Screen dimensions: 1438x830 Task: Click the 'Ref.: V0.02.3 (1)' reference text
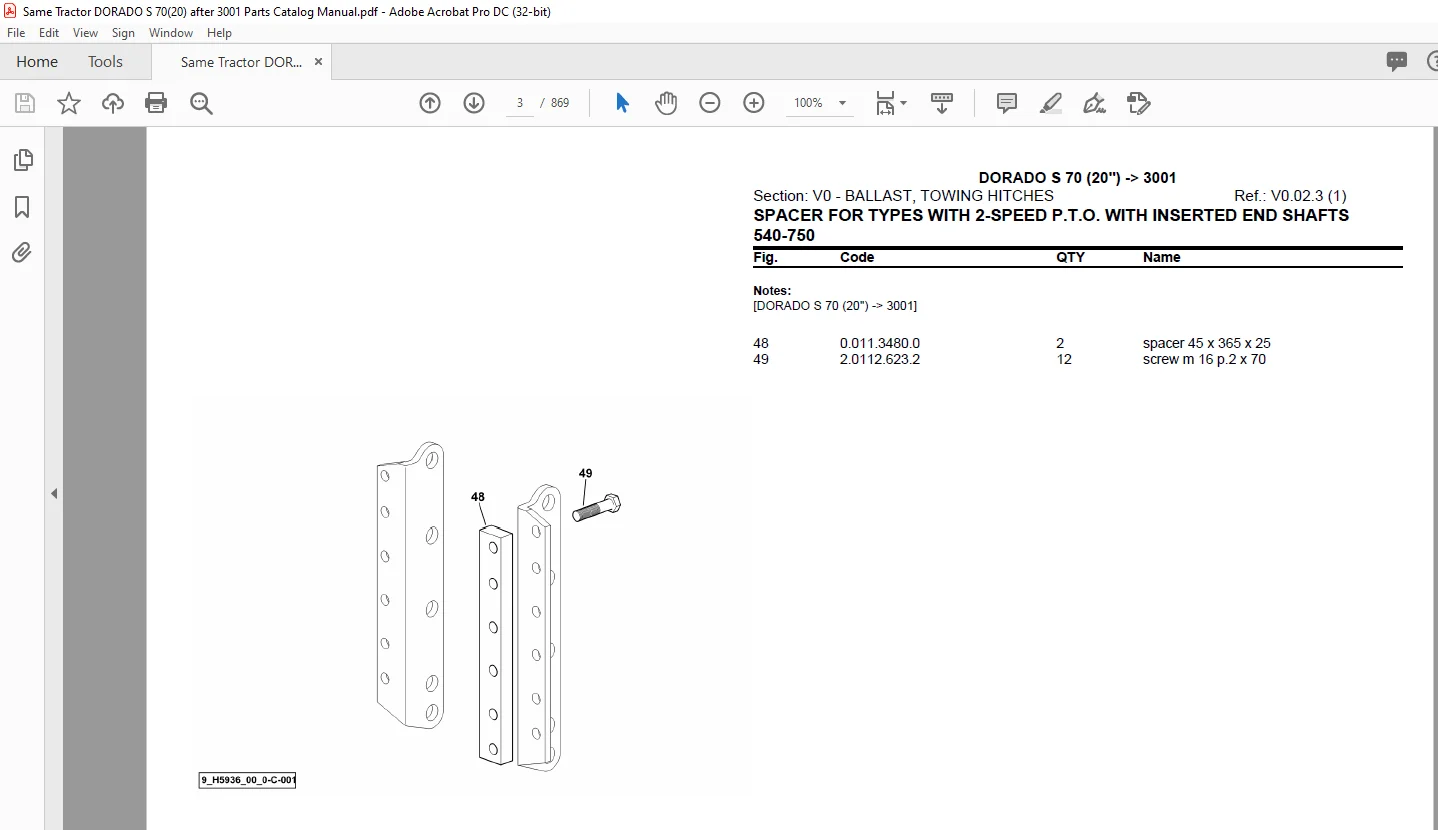1291,196
